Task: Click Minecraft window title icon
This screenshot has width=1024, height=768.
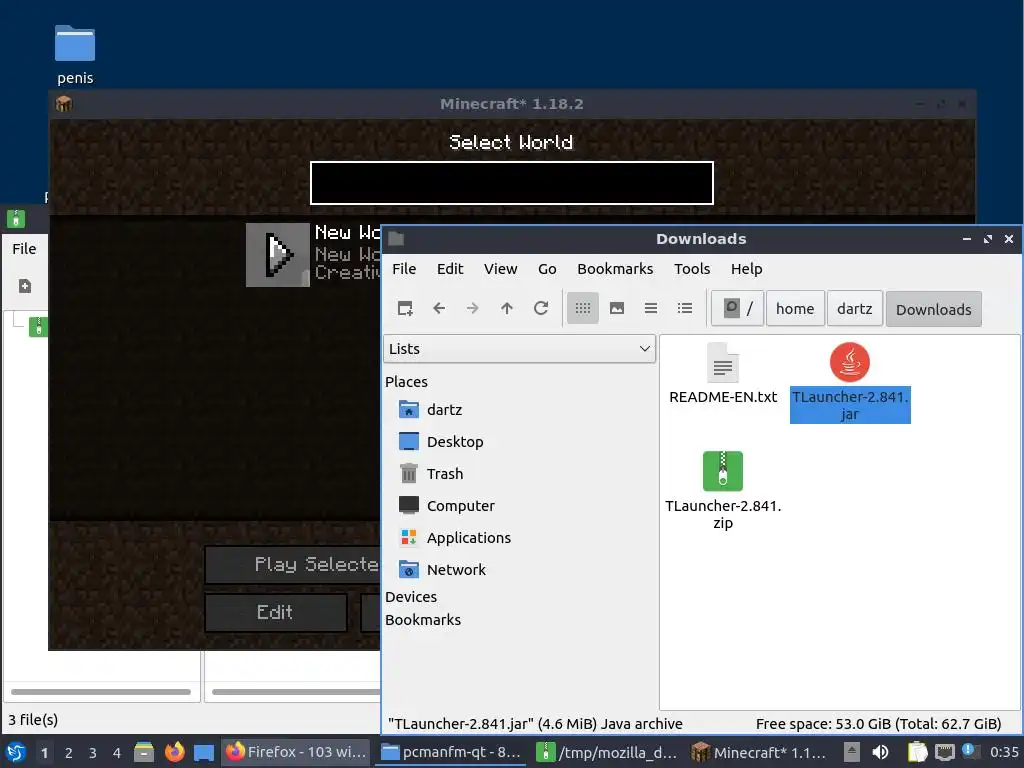Action: coord(63,104)
